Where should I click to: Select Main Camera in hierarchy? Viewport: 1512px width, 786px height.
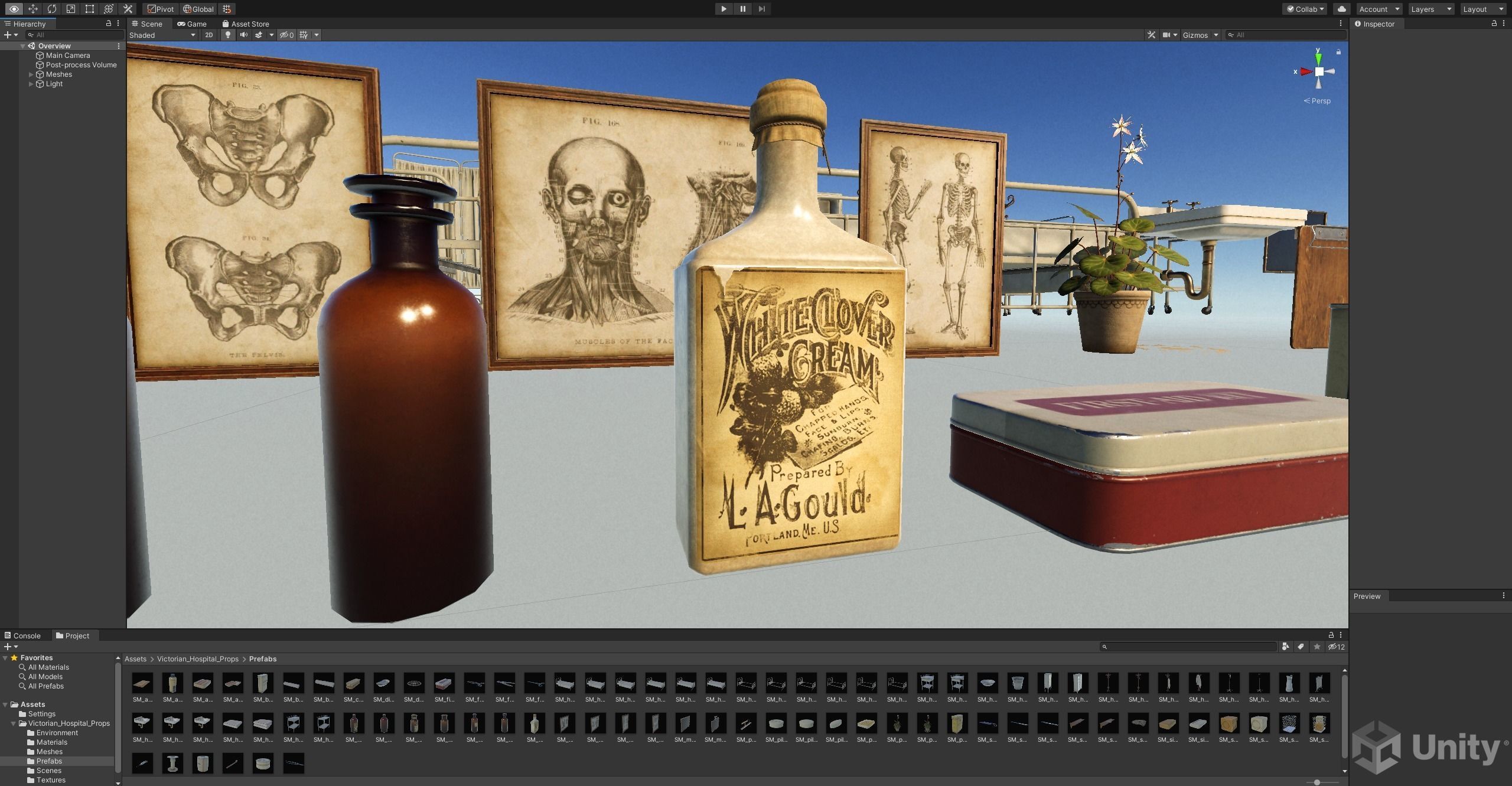pos(67,56)
